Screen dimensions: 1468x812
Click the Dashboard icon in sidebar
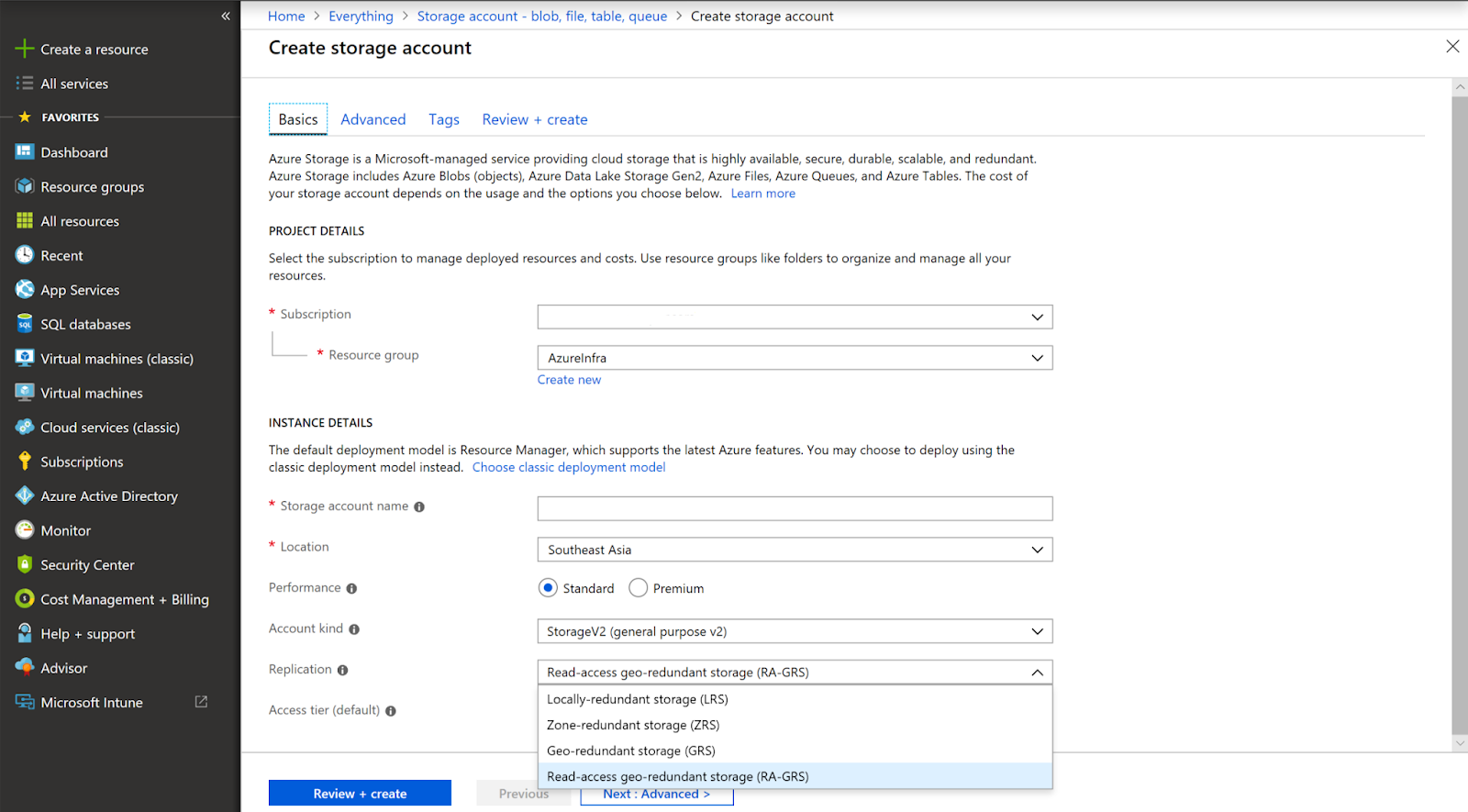[x=25, y=152]
